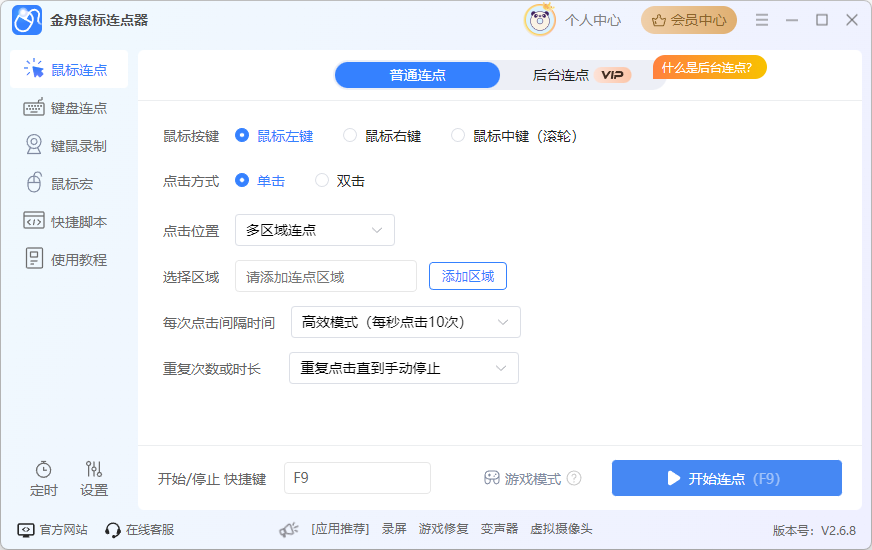
Task: Open the 鼠标宏 mouse macro icon
Action: 34,184
